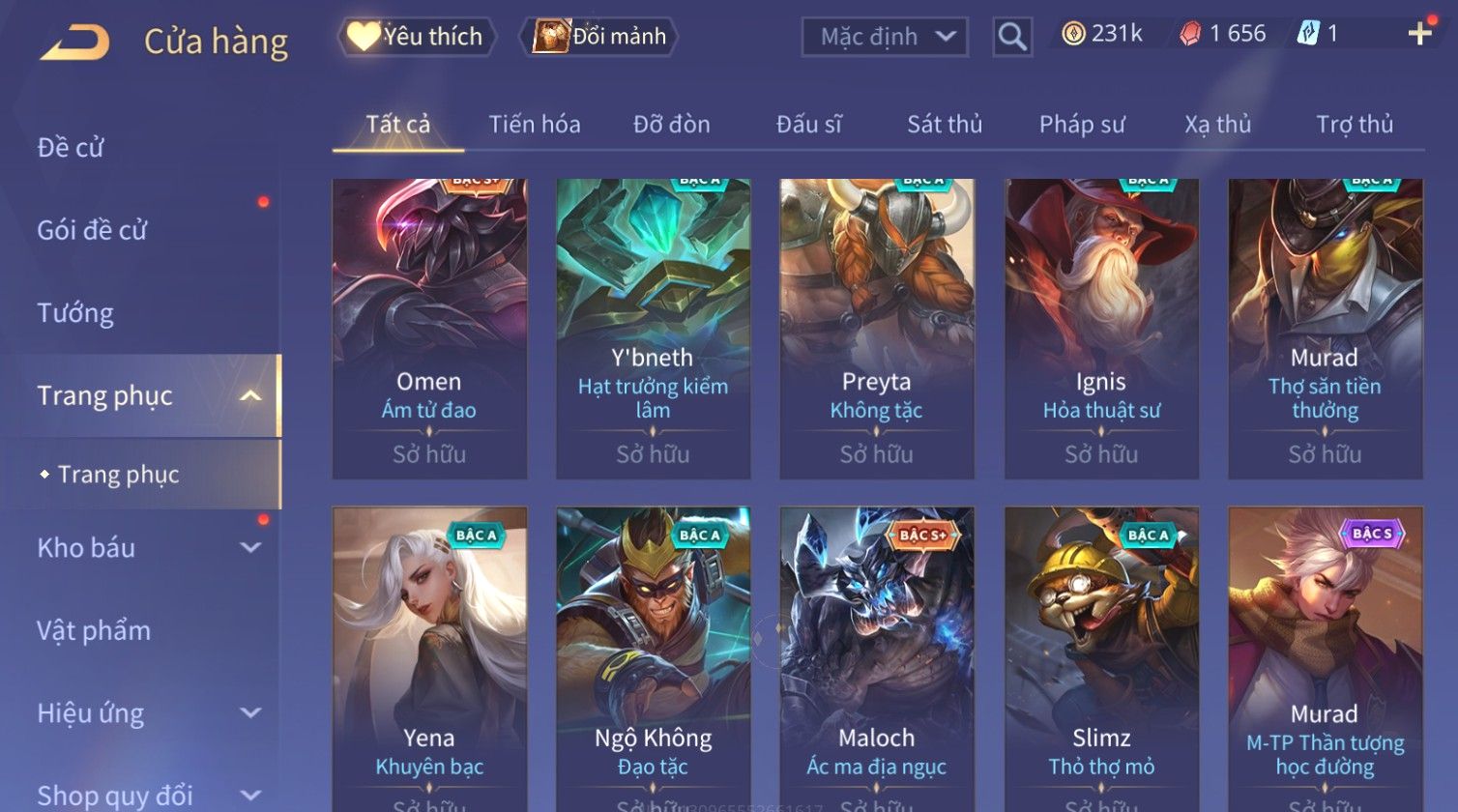Tap the blue voucher ticket icon
The height and width of the screenshot is (812, 1458).
pyautogui.click(x=1307, y=34)
